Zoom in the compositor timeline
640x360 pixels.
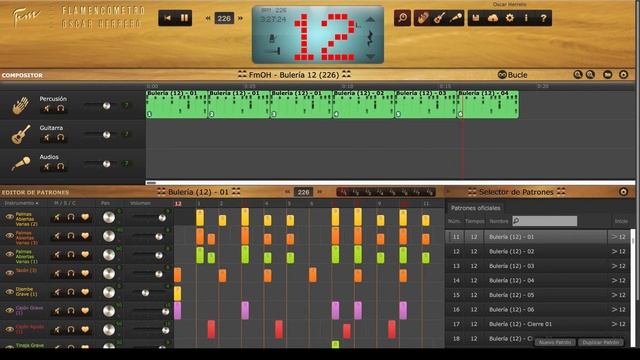click(x=578, y=74)
